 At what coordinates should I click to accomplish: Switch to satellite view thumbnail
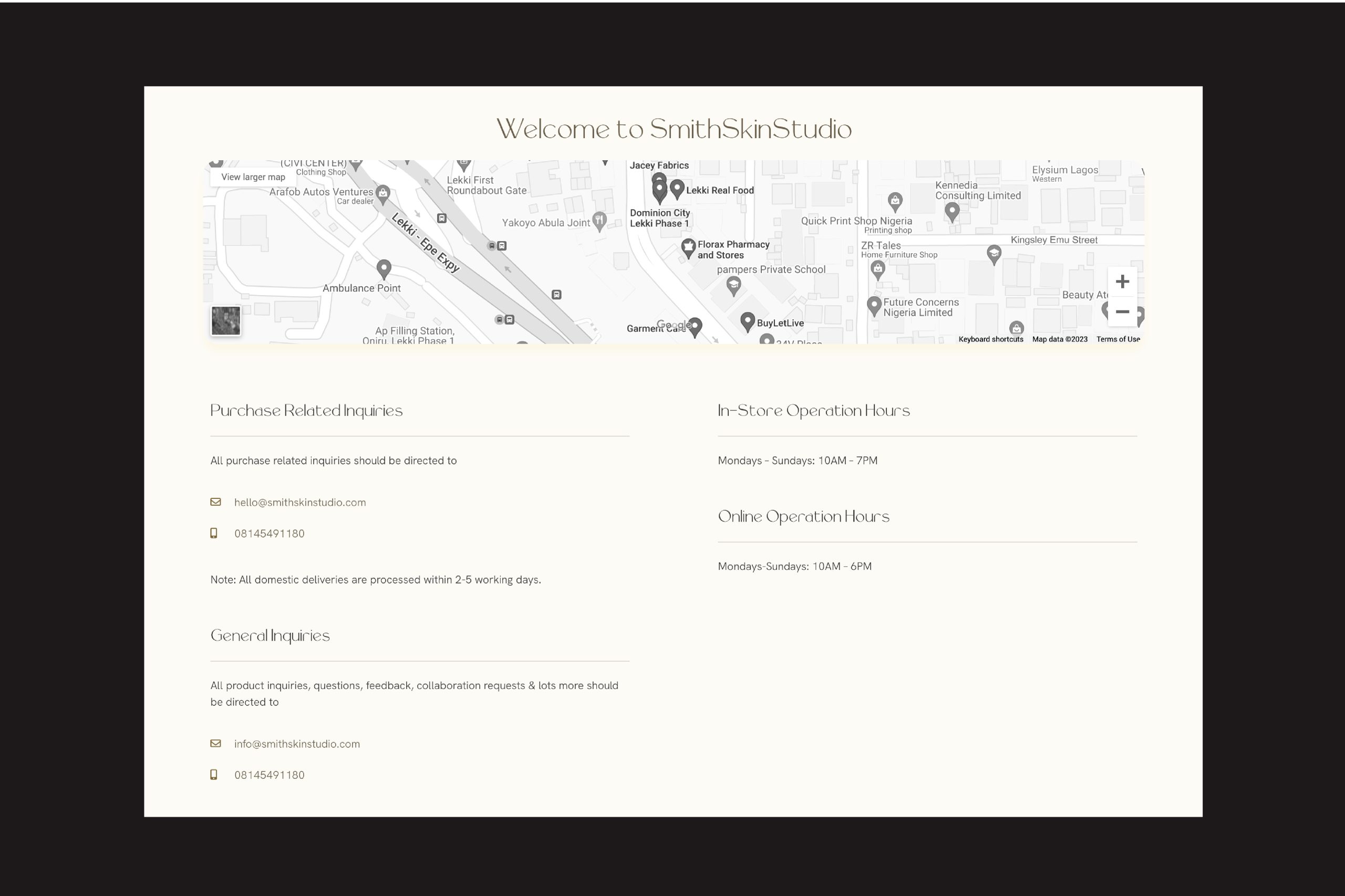(226, 320)
